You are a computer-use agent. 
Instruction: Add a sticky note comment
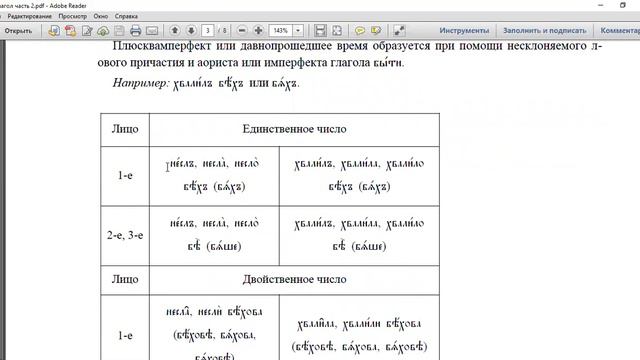click(360, 31)
